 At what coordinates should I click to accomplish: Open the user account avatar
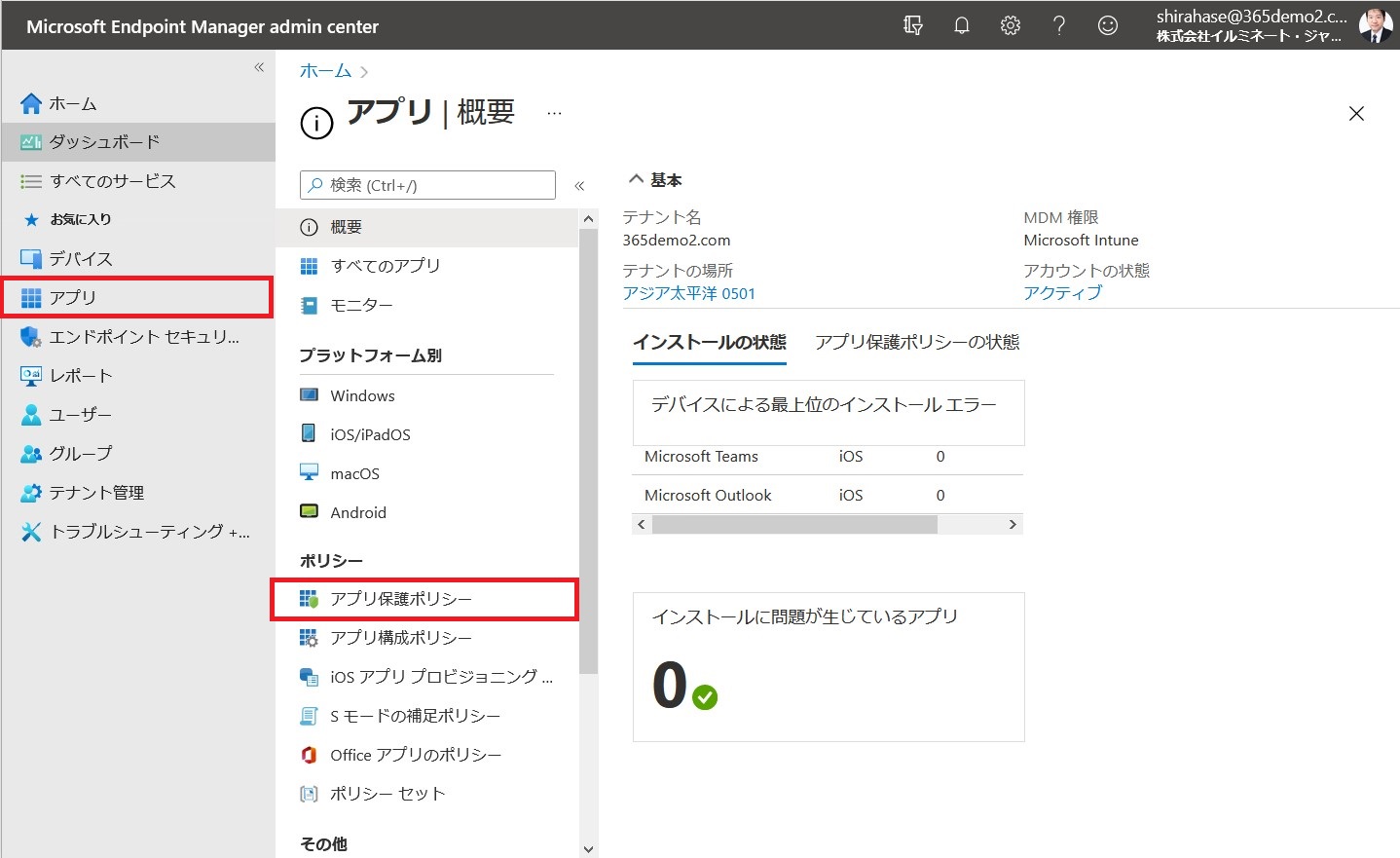pos(1376,26)
